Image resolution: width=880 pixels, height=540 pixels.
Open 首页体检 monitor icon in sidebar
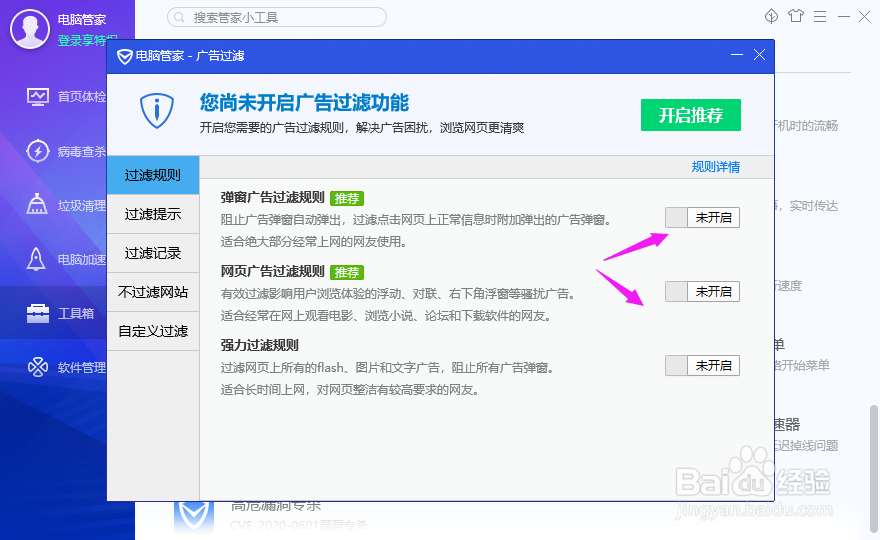coord(38,97)
